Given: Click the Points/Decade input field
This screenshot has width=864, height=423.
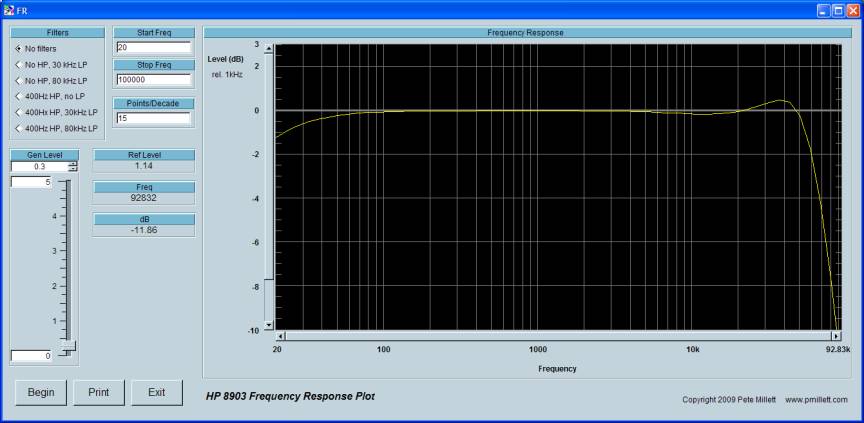Looking at the screenshot, I should (x=152, y=119).
